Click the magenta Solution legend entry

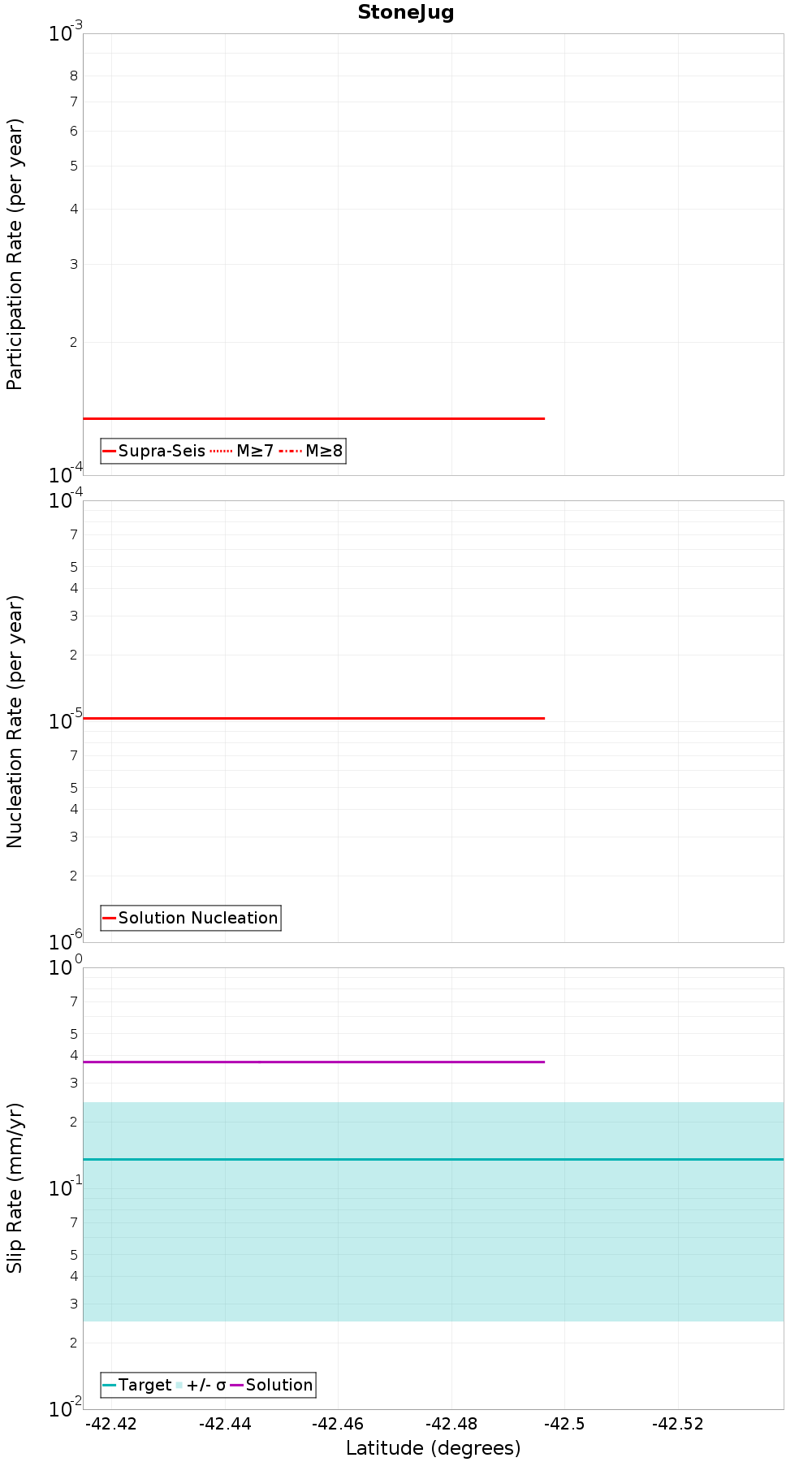click(272, 1385)
